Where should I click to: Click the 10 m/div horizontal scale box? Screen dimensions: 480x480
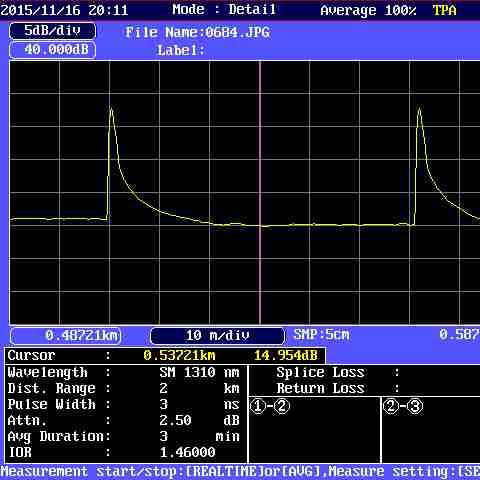pos(217,336)
